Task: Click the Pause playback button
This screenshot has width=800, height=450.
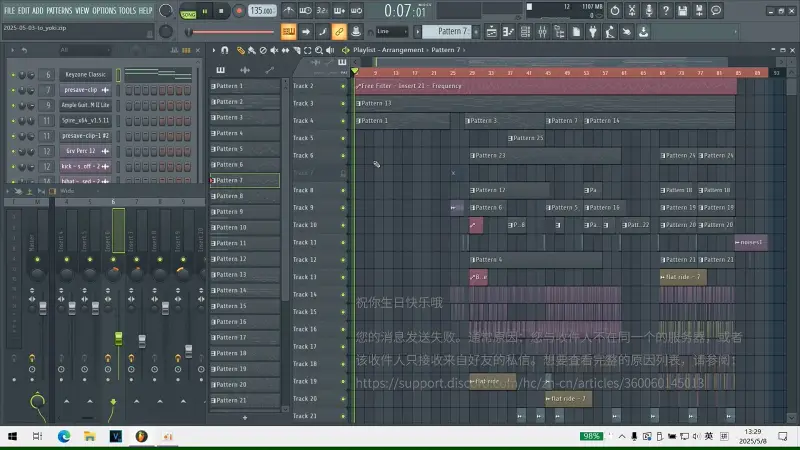Action: [x=205, y=11]
